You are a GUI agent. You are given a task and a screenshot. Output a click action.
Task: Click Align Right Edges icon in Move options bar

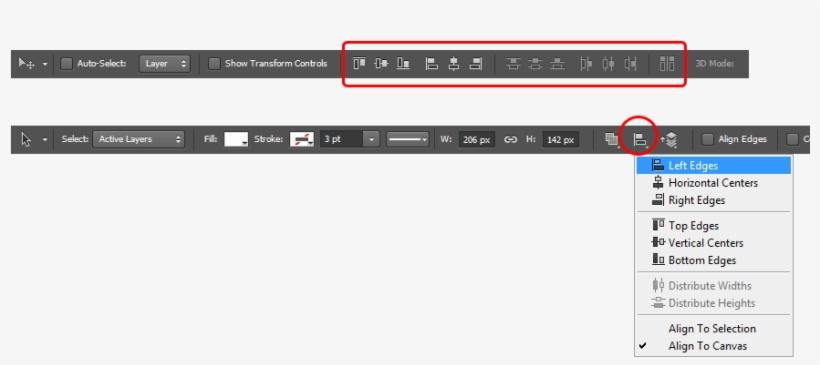pos(475,64)
